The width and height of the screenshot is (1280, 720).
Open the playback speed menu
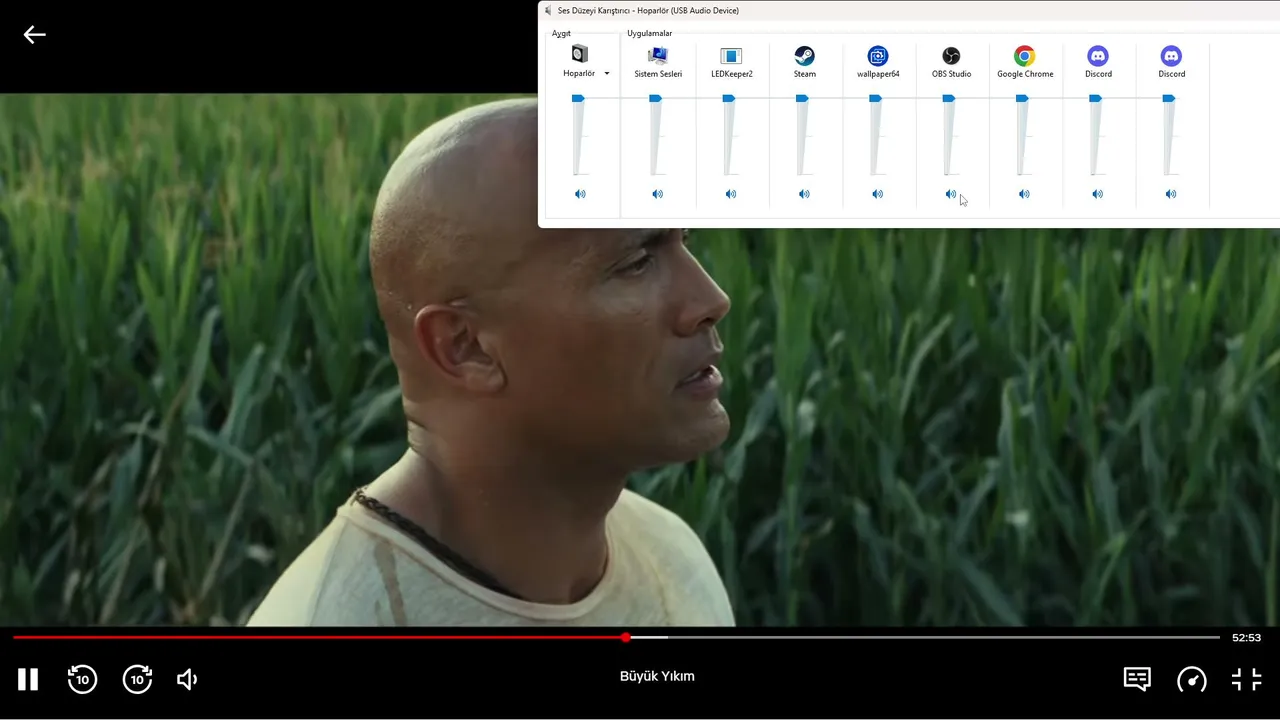point(1192,679)
